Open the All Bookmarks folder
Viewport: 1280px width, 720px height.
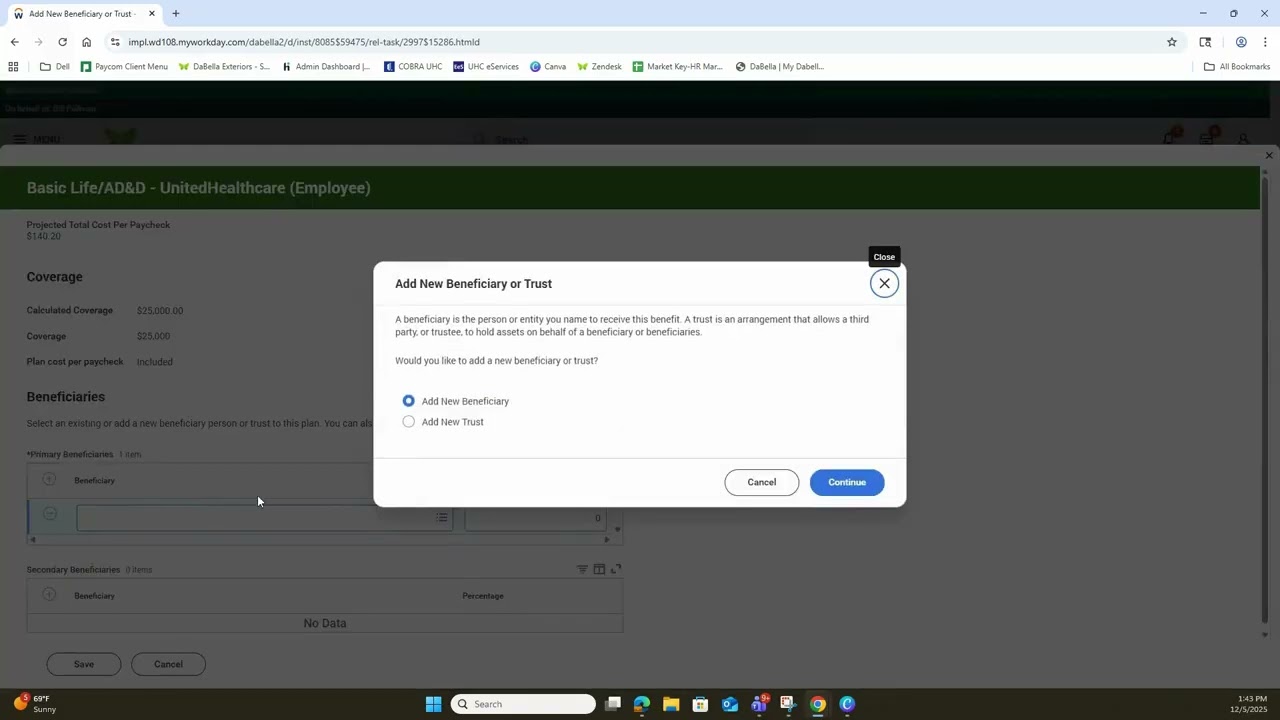(x=1237, y=67)
